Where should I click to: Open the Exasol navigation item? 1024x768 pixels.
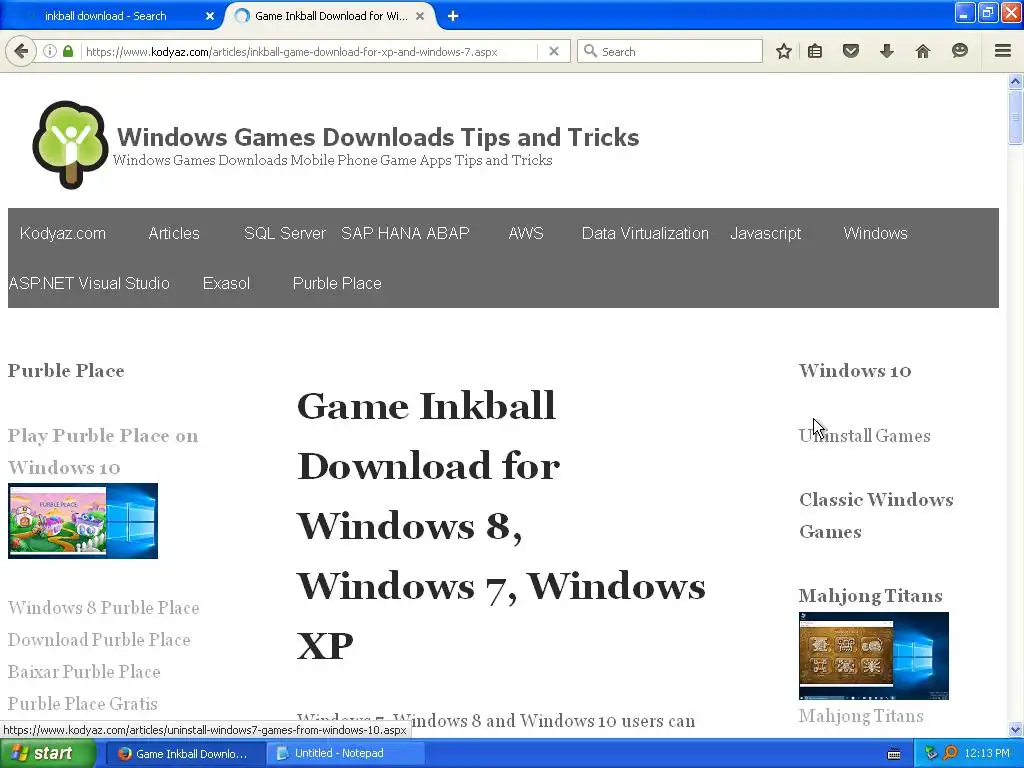pyautogui.click(x=226, y=283)
